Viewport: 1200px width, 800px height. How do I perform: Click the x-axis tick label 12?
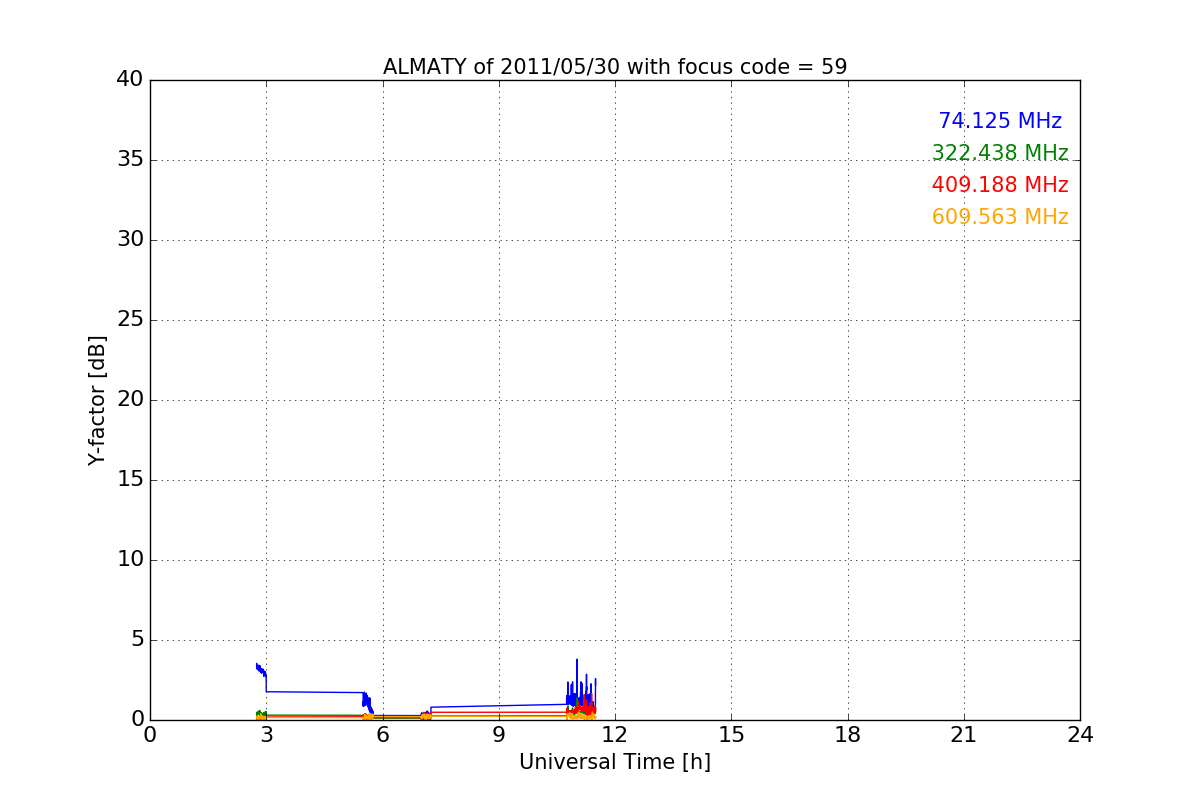coord(615,735)
